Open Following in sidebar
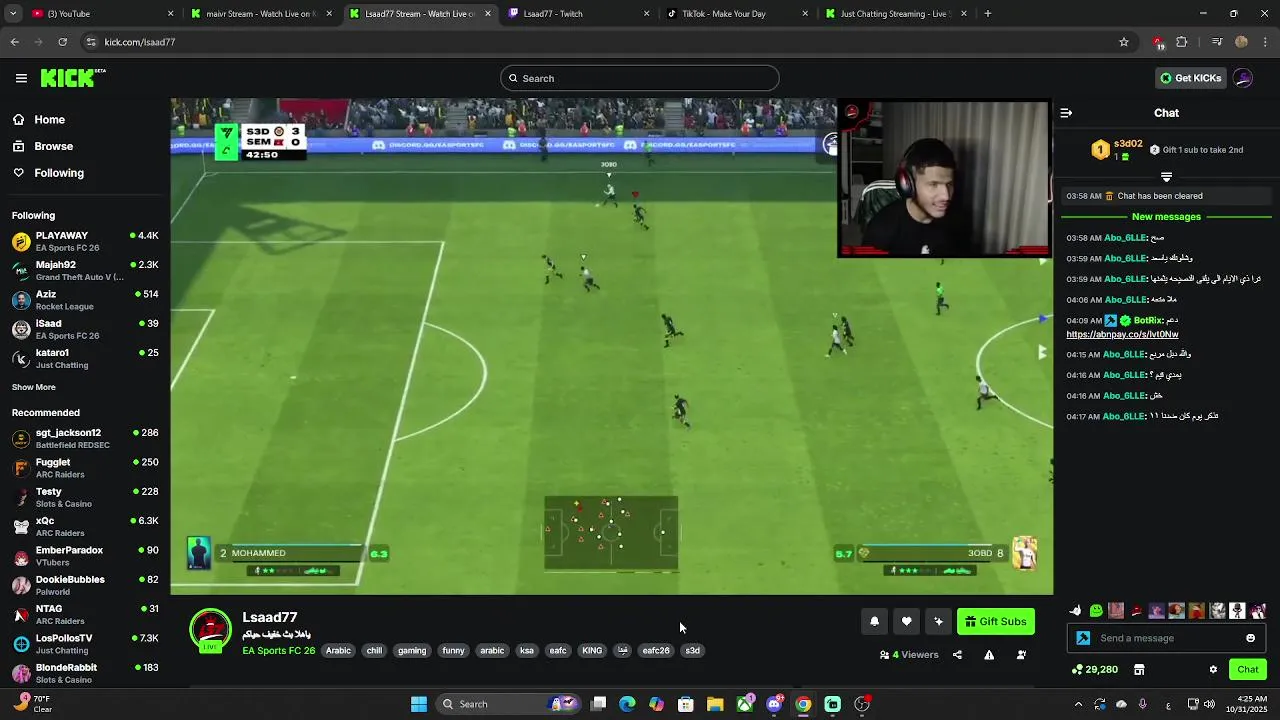Viewport: 1280px width, 720px height. click(59, 173)
